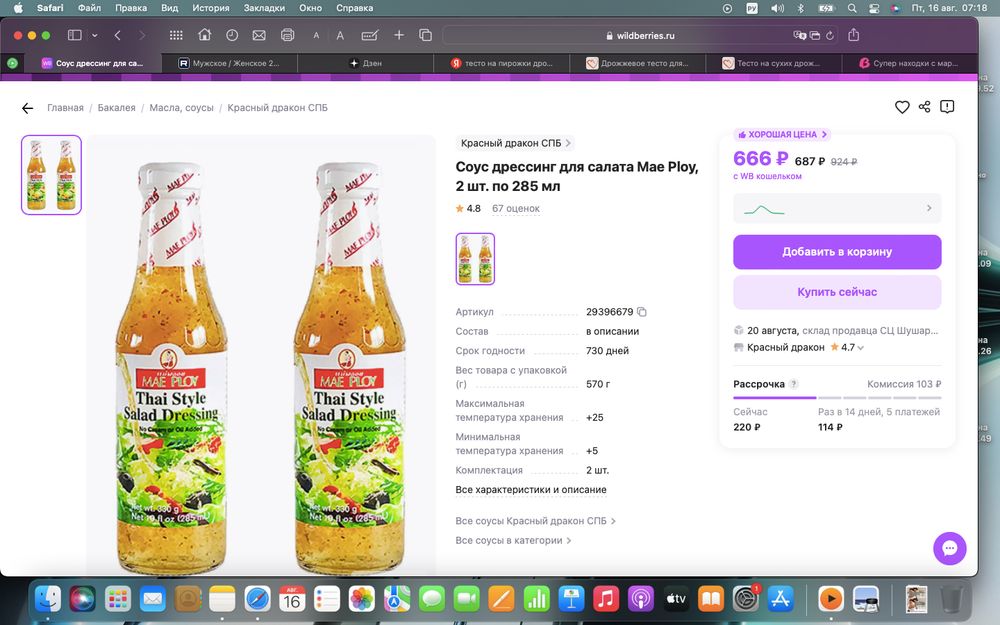Screen dimensions: 1000x625
Task: Switch to Дрожжевое тесто для tab
Action: [638, 63]
